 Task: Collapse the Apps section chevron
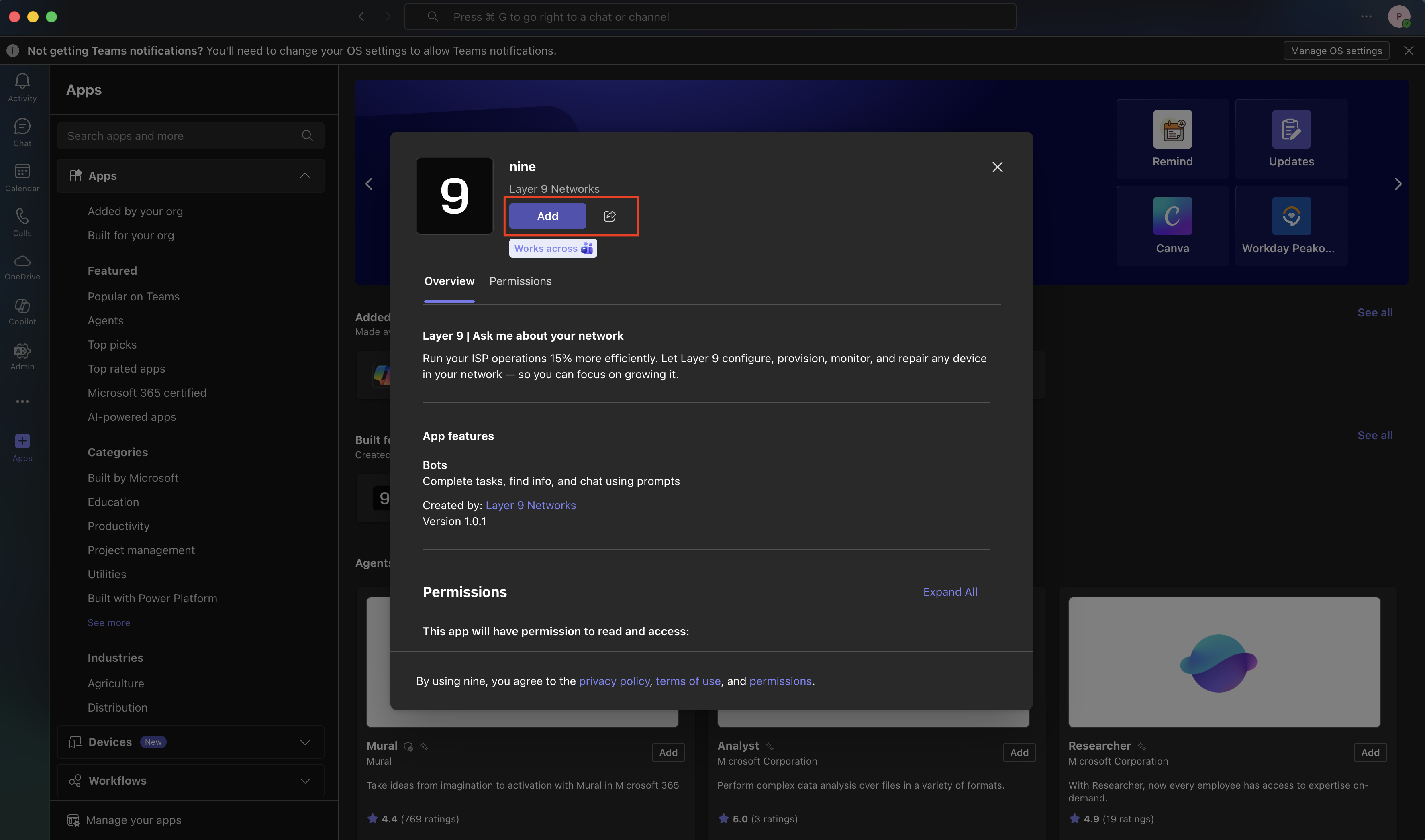[x=305, y=175]
